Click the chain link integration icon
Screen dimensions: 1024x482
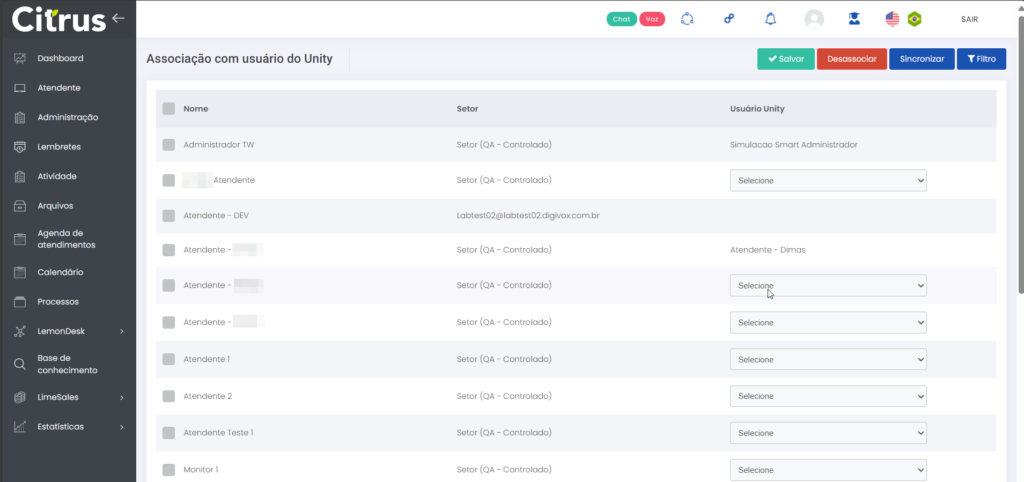[729, 19]
